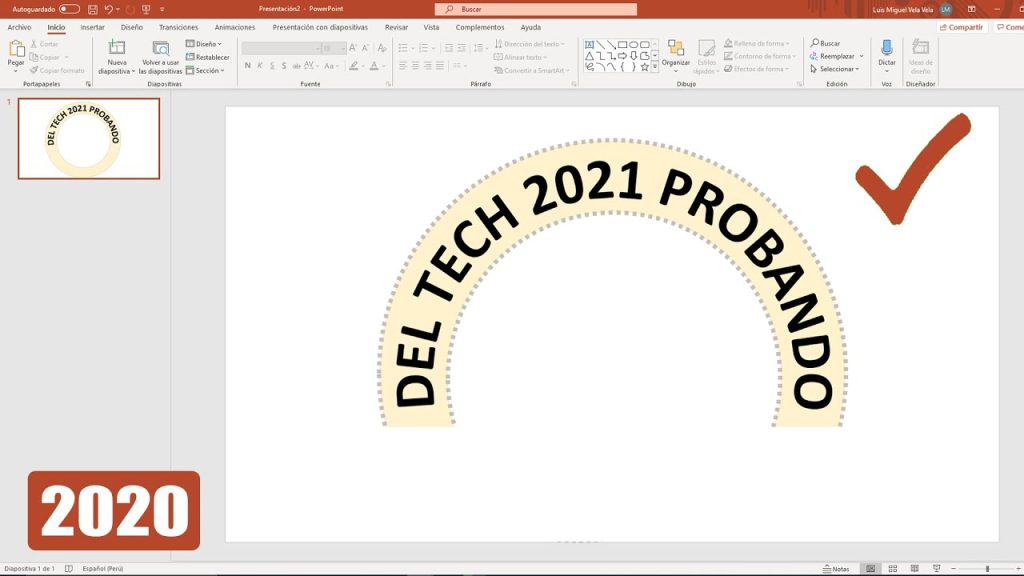The width and height of the screenshot is (1024, 576).
Task: Open slide sorter view in status bar
Action: click(x=893, y=569)
